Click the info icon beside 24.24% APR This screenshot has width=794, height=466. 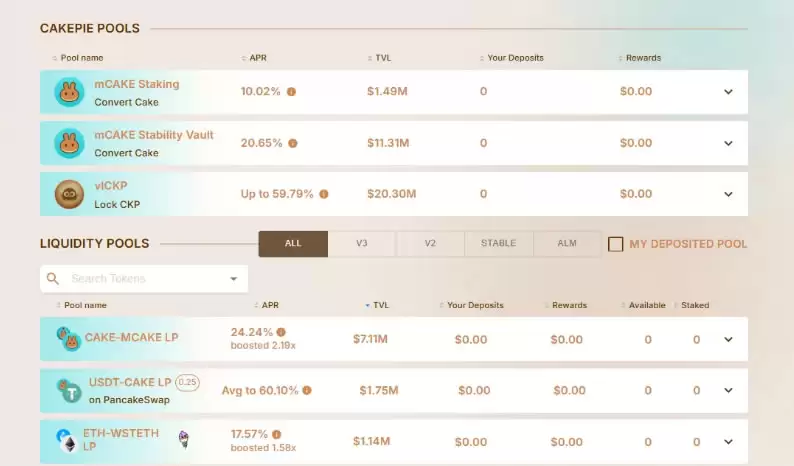tap(281, 332)
